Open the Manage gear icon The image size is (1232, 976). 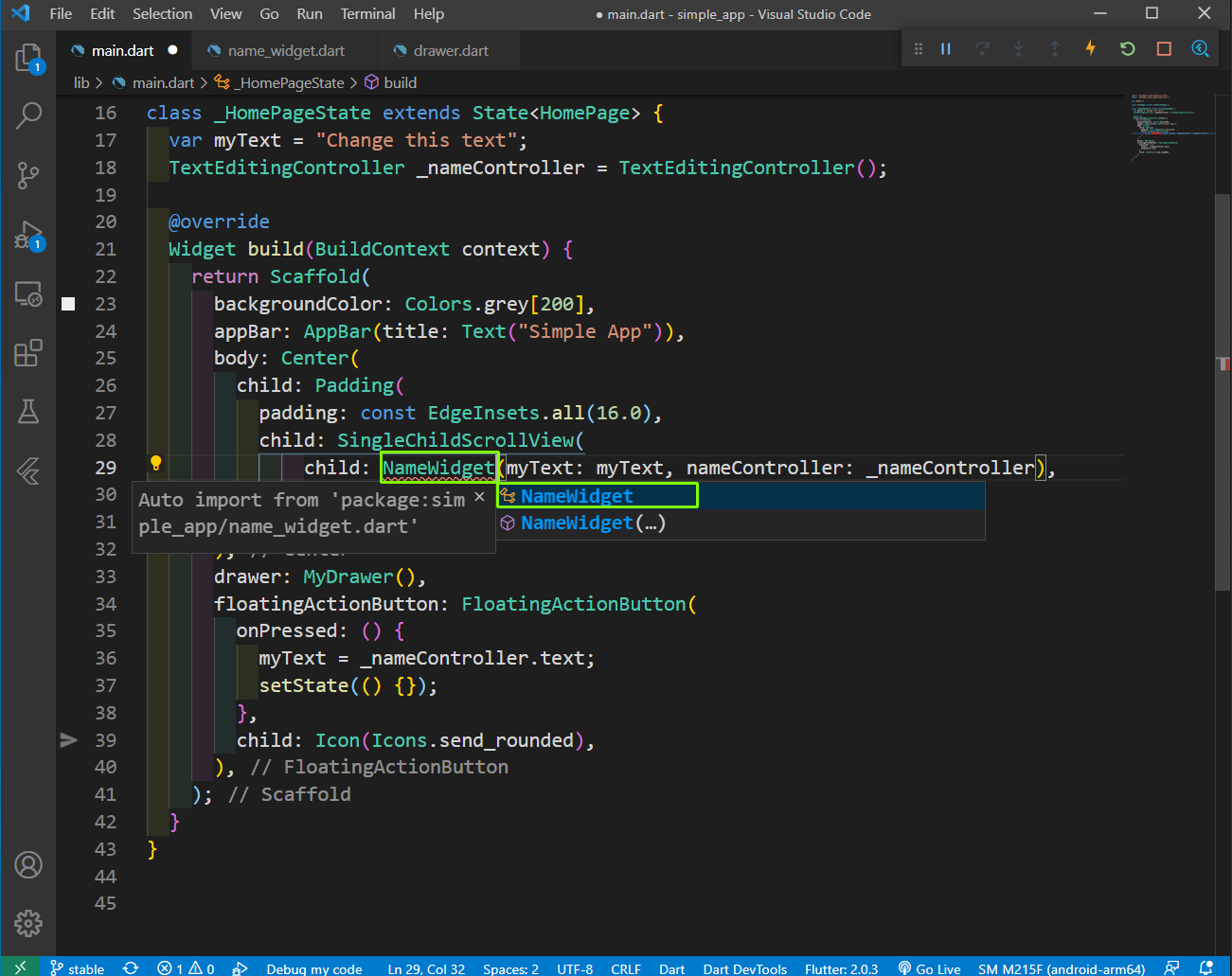(28, 923)
